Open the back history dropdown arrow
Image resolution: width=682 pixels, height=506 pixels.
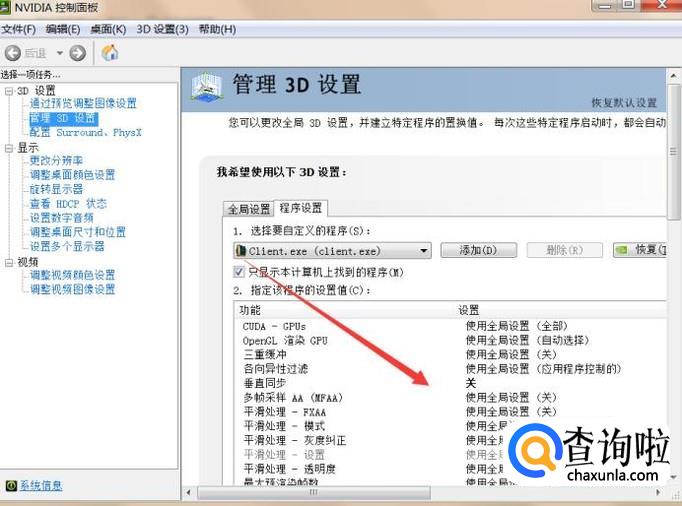tap(60, 53)
